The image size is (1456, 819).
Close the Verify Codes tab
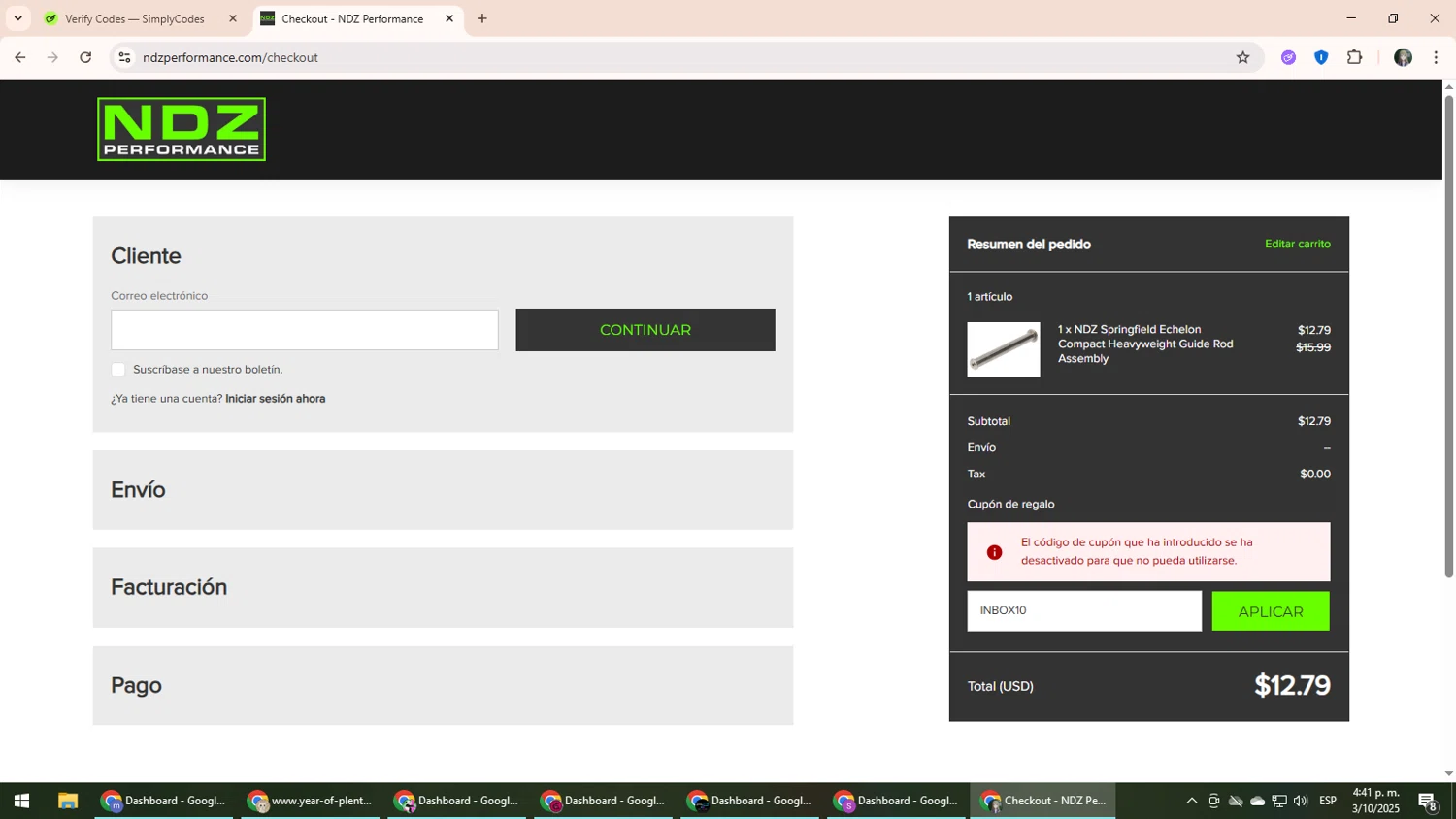pyautogui.click(x=233, y=18)
